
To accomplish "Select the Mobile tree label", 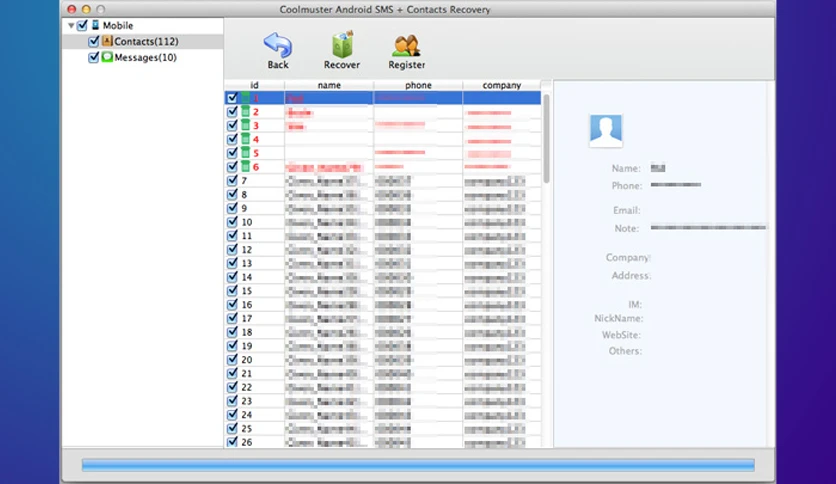I will (x=118, y=26).
